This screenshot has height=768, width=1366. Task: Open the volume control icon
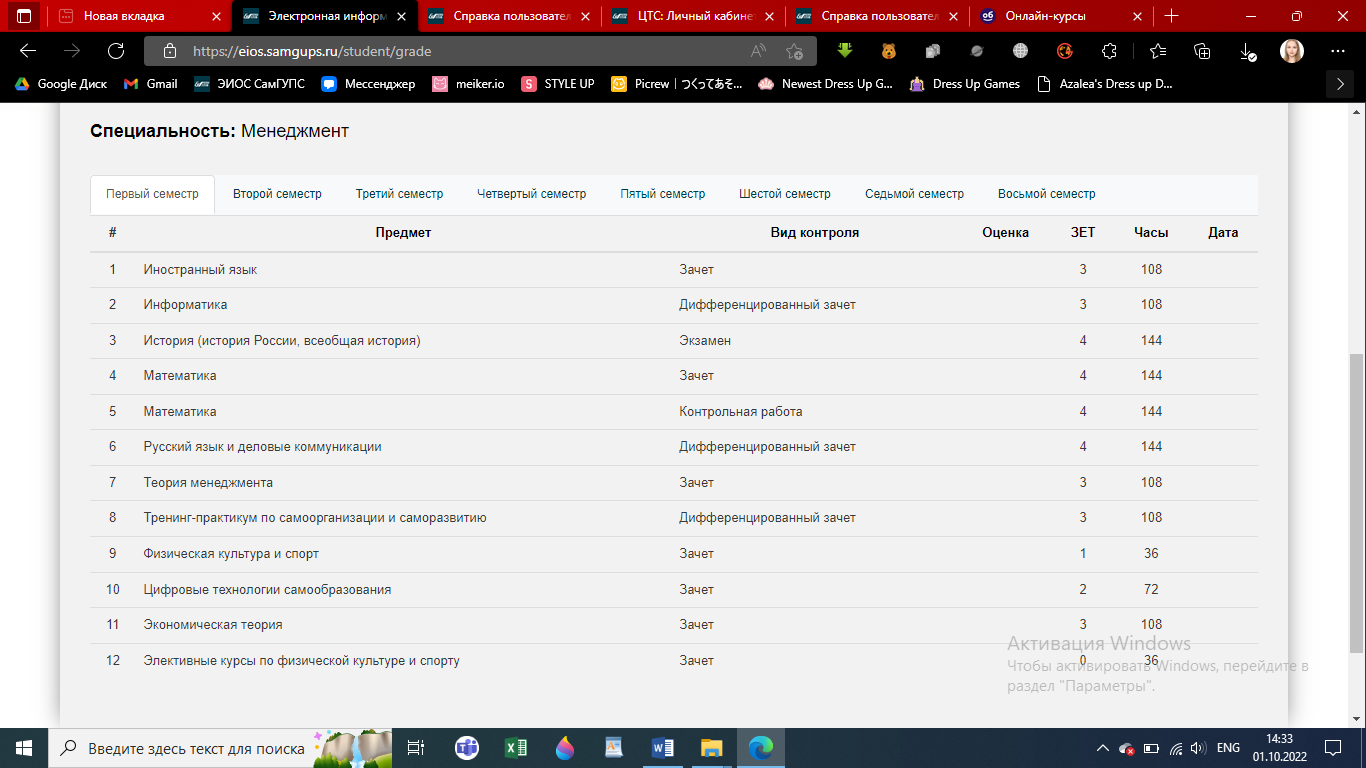(1197, 748)
